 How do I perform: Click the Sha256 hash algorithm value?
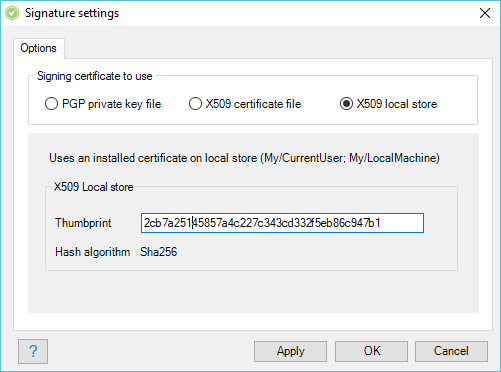point(159,252)
